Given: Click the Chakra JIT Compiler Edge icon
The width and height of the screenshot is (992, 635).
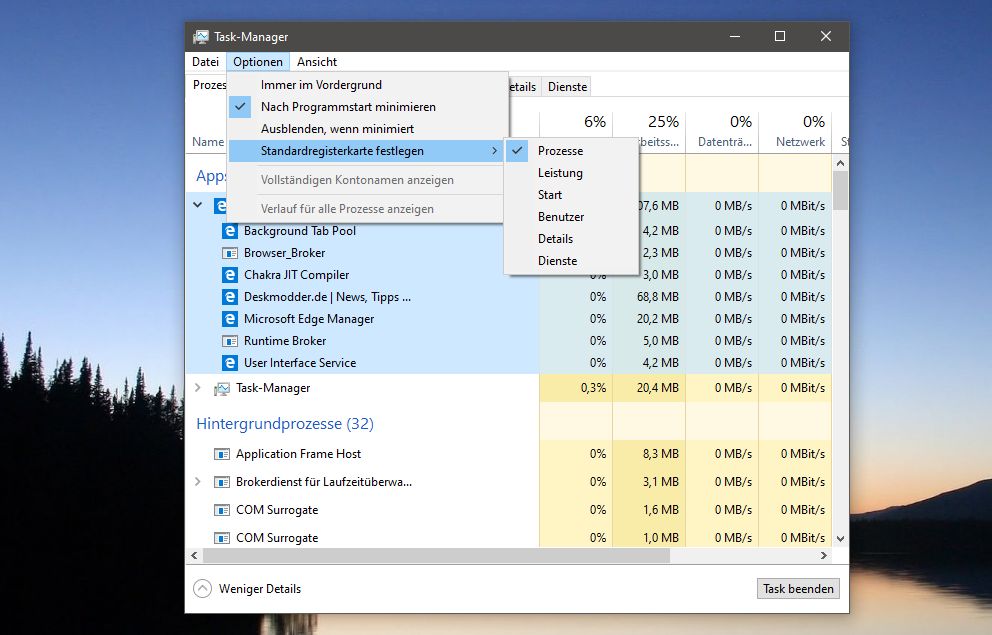Looking at the screenshot, I should pyautogui.click(x=230, y=275).
